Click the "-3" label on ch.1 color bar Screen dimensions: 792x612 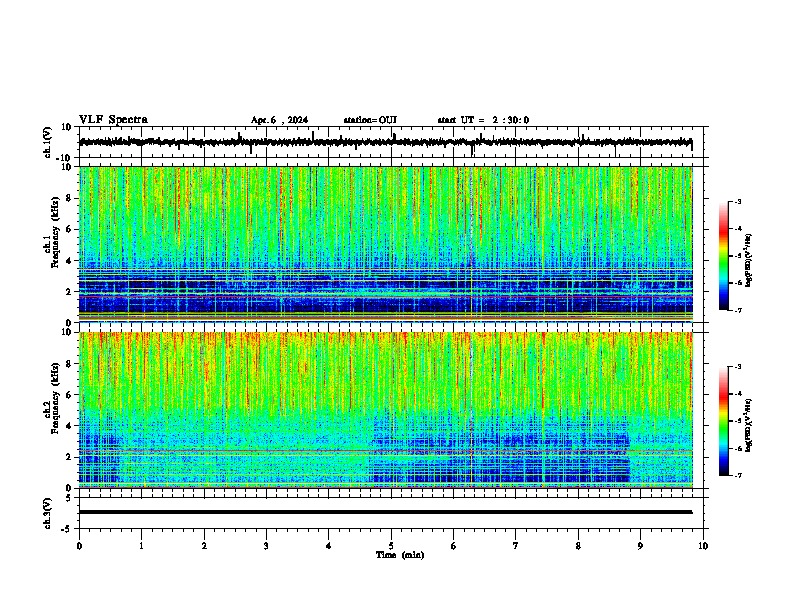737,201
